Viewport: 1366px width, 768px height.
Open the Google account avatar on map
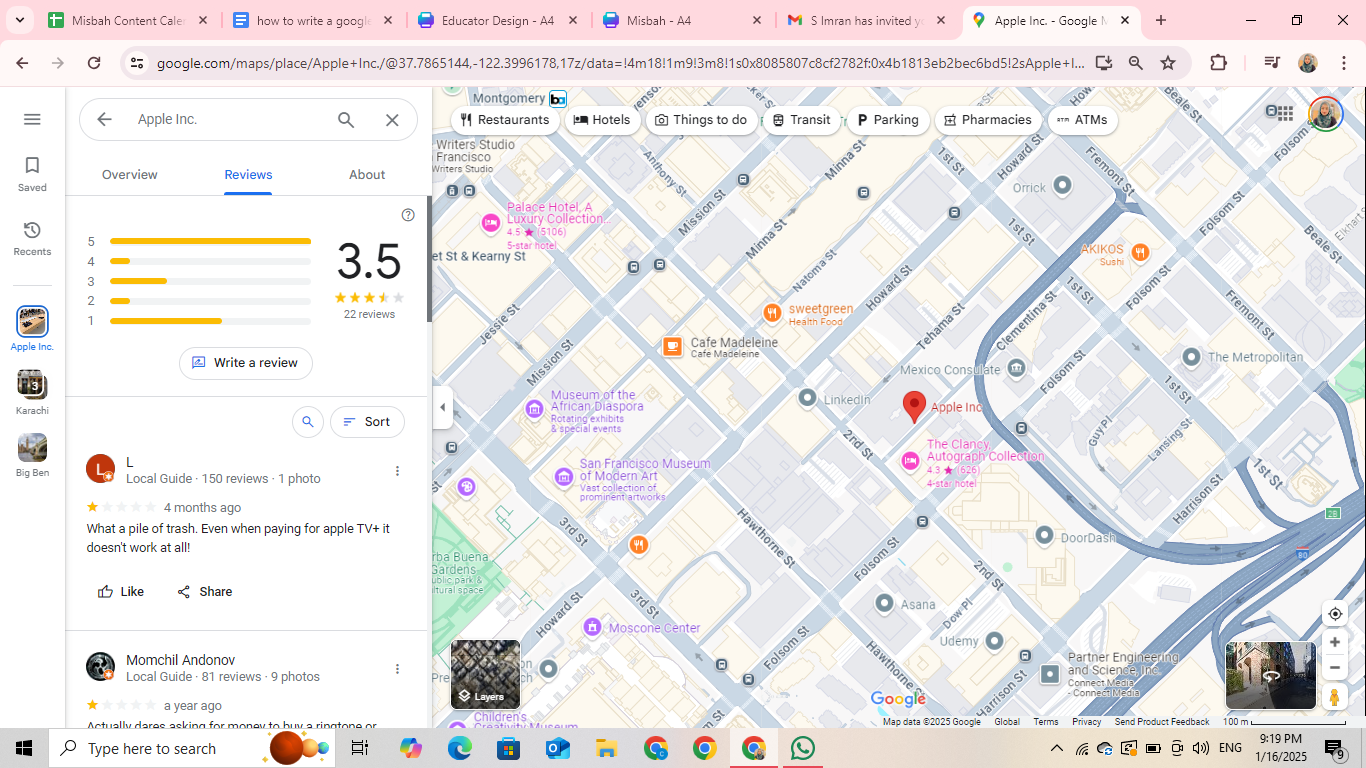[x=1325, y=113]
